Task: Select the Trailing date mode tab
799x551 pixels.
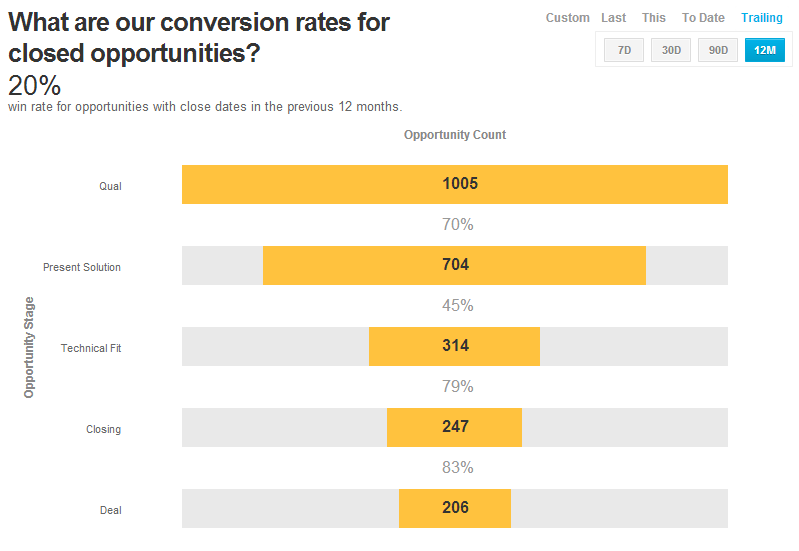Action: coord(762,18)
